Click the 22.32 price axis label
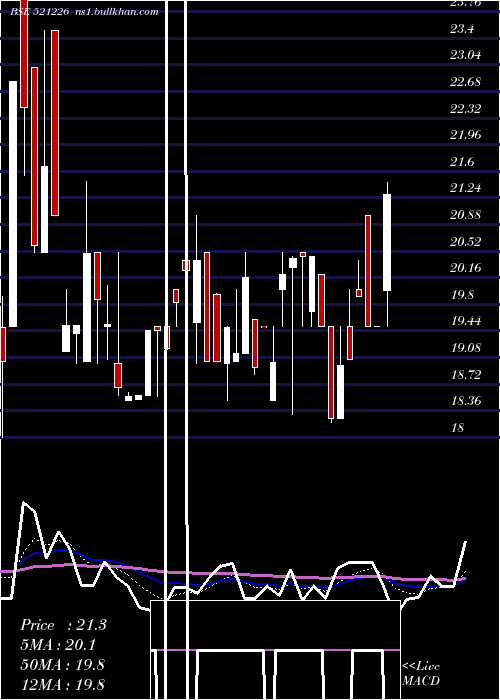 [466, 109]
